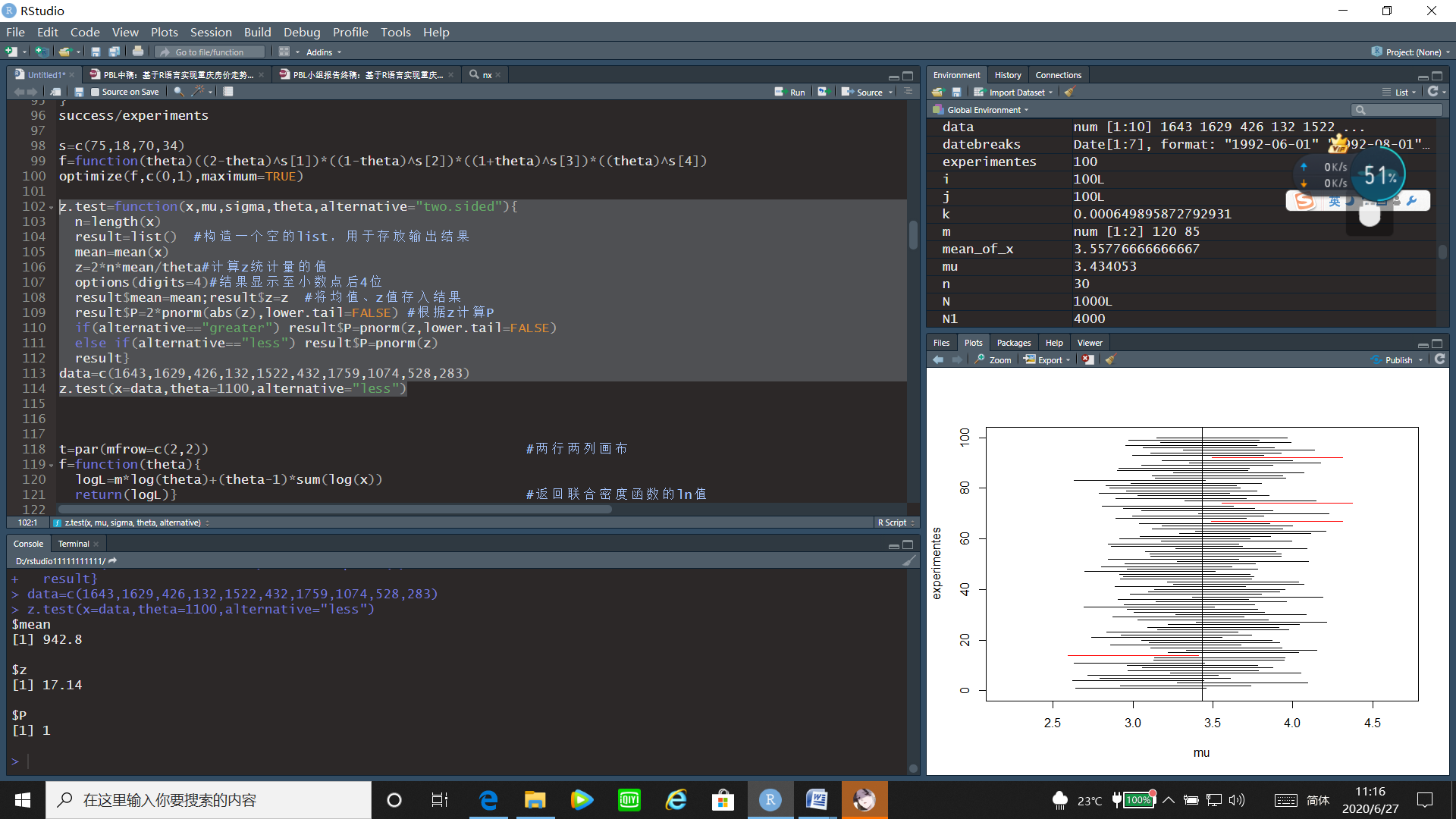Click Go to file/function button
The image size is (1456, 819).
tap(211, 51)
